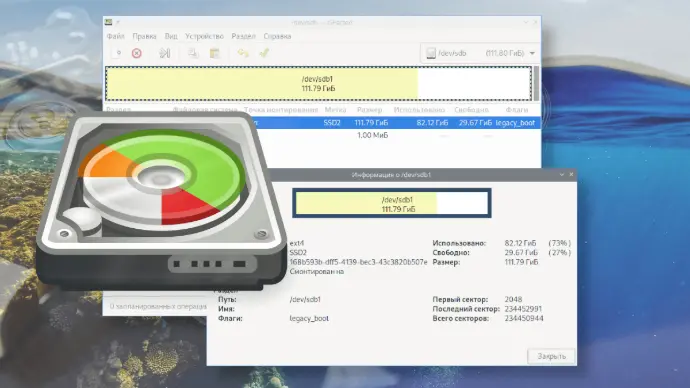Click the Закрыть button in info dialog
The image size is (690, 388).
[x=551, y=356]
